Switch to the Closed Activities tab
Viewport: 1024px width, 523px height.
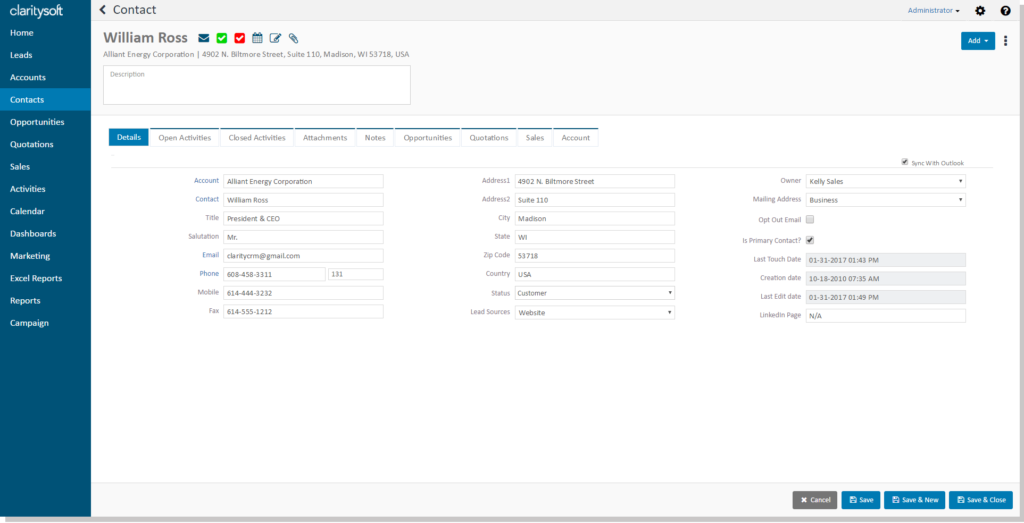257,138
